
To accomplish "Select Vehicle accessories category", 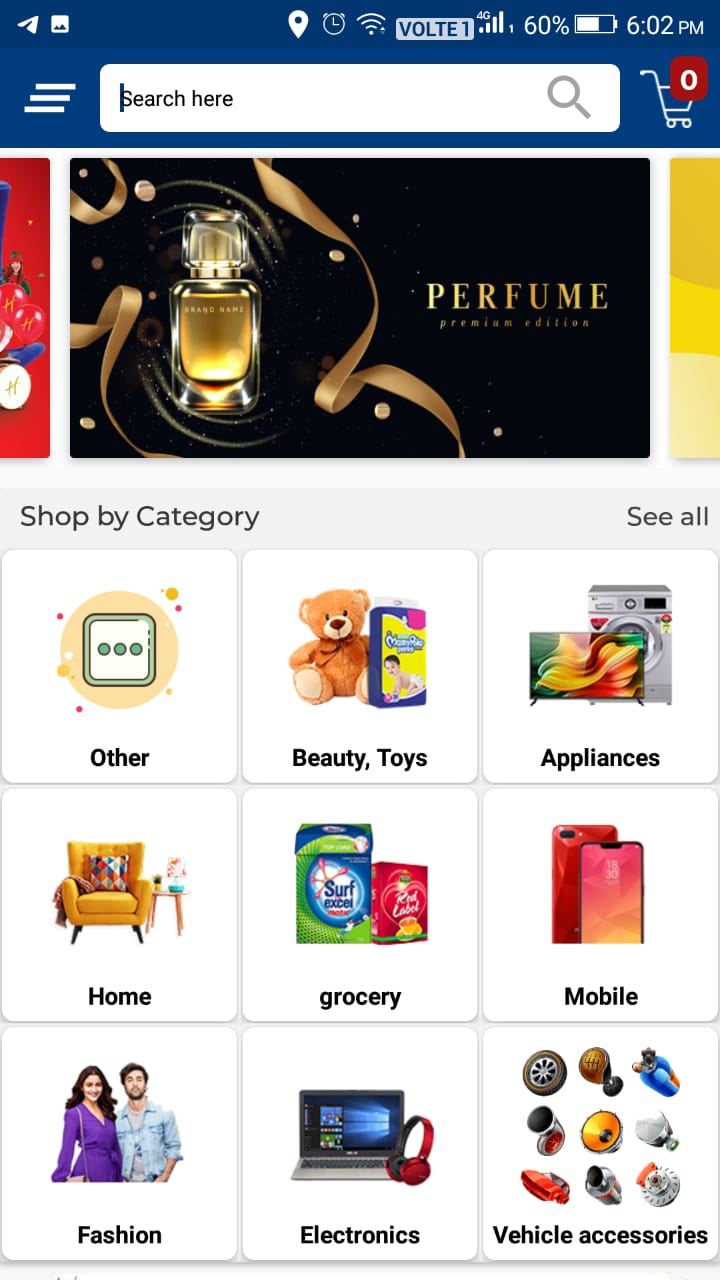I will coord(600,1143).
